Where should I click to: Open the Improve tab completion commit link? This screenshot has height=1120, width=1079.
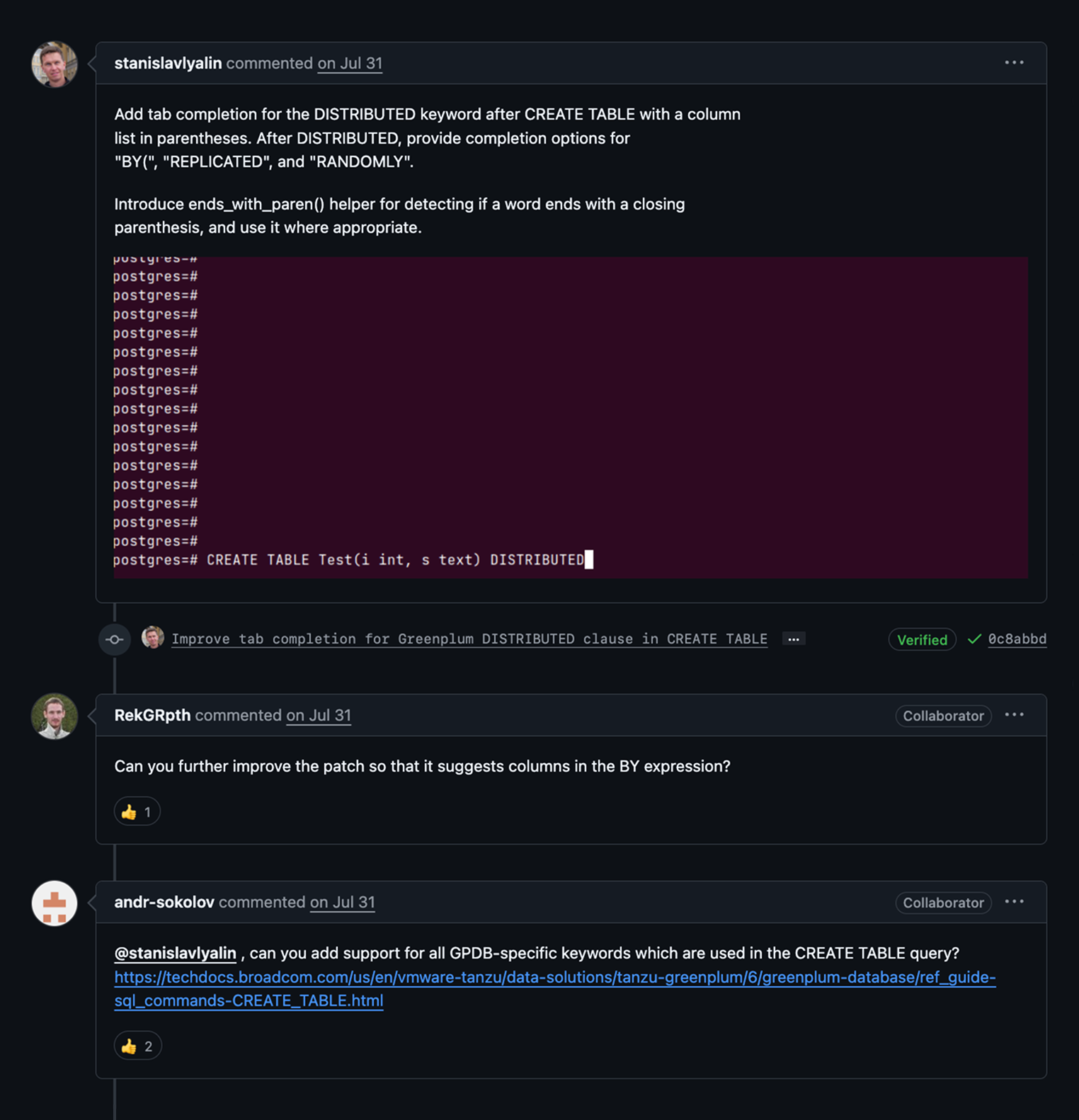[469, 639]
